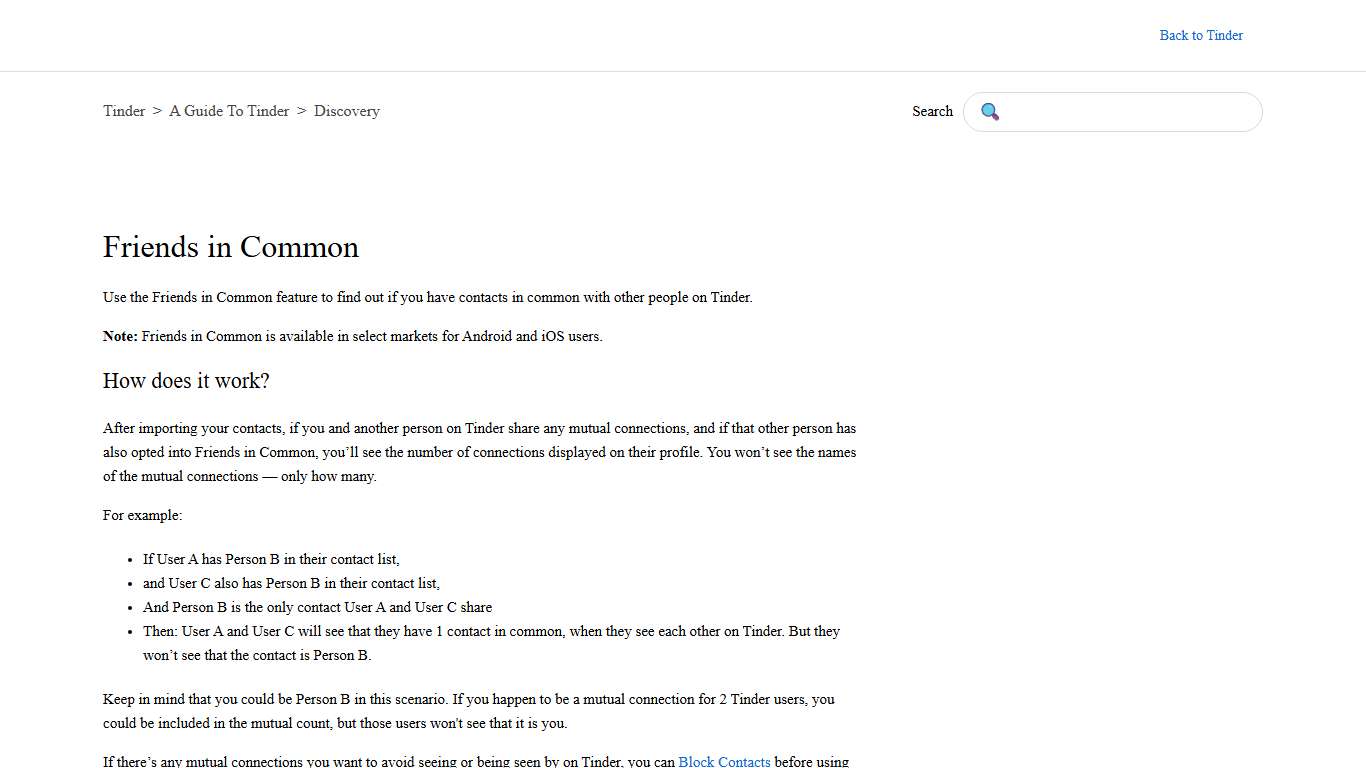Click the magnifying glass search icon
The height and width of the screenshot is (768, 1366).
coord(990,112)
